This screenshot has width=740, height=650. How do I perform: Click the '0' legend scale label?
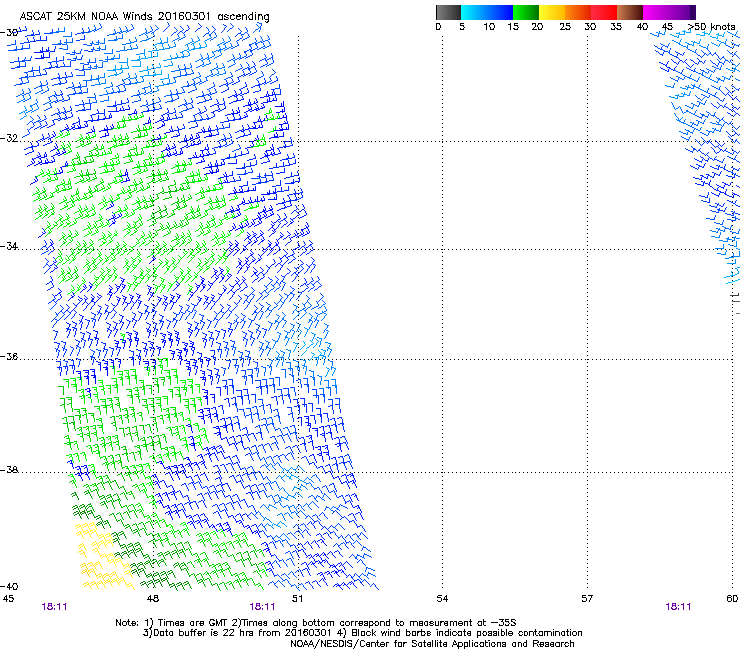438,27
